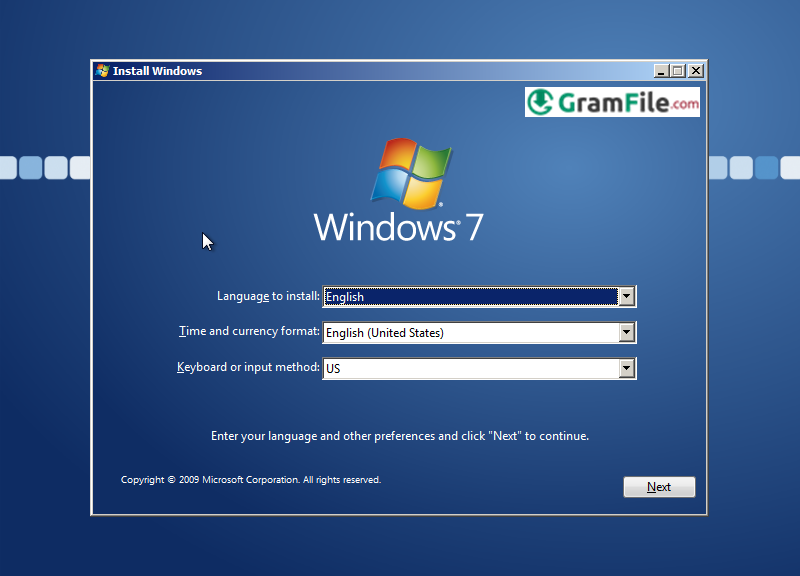Open the Keyboard or input method dropdown

[628, 368]
